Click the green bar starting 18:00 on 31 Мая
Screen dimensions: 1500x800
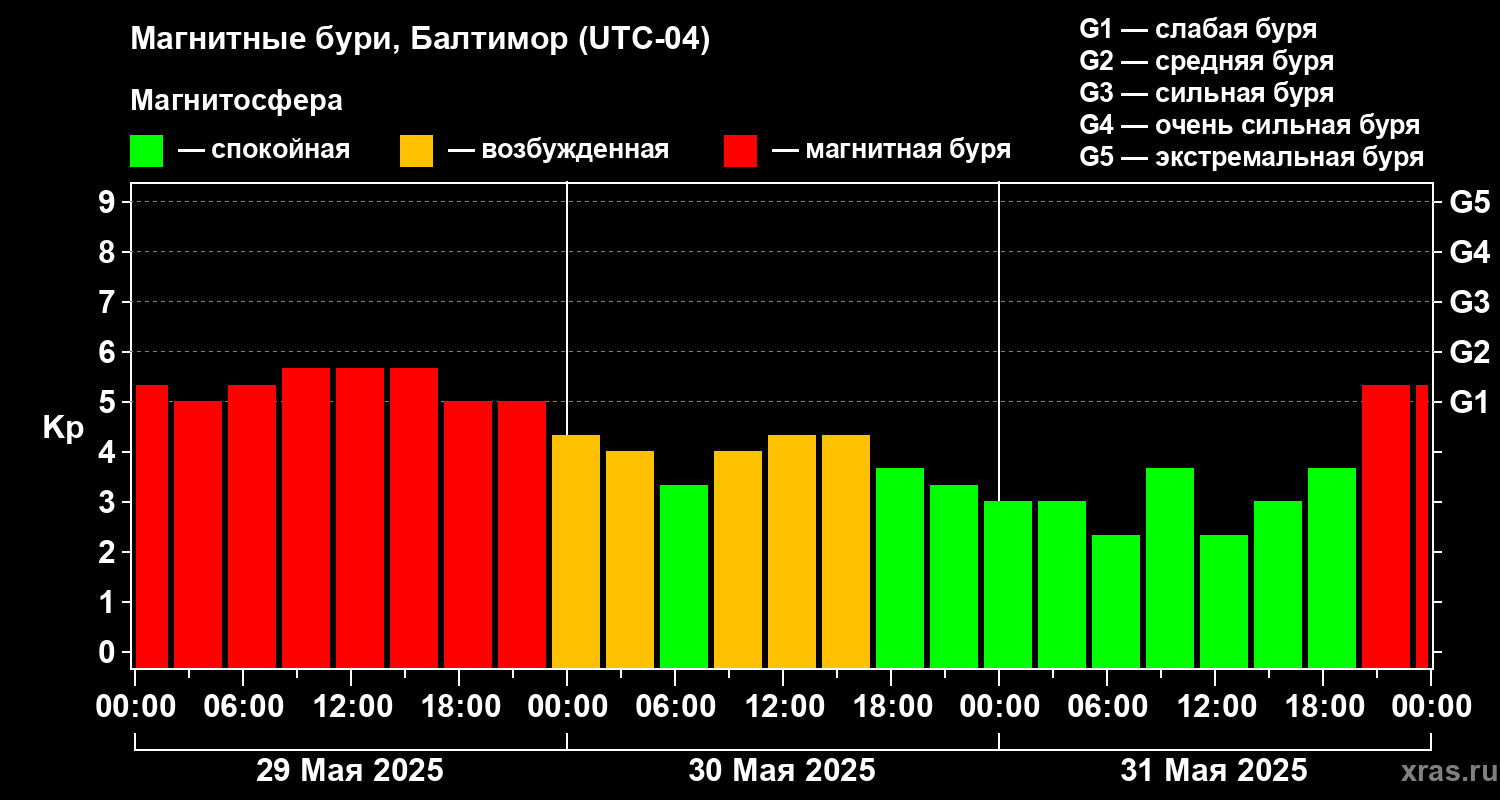click(x=1332, y=568)
